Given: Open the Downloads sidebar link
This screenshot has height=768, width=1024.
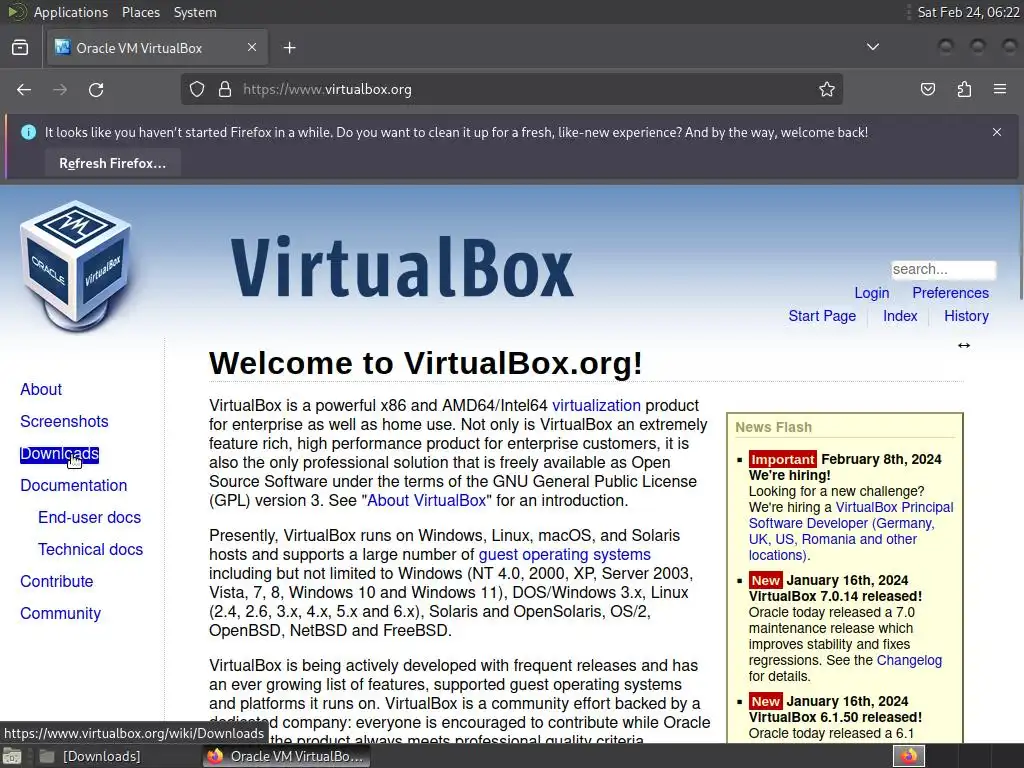Looking at the screenshot, I should 59,453.
